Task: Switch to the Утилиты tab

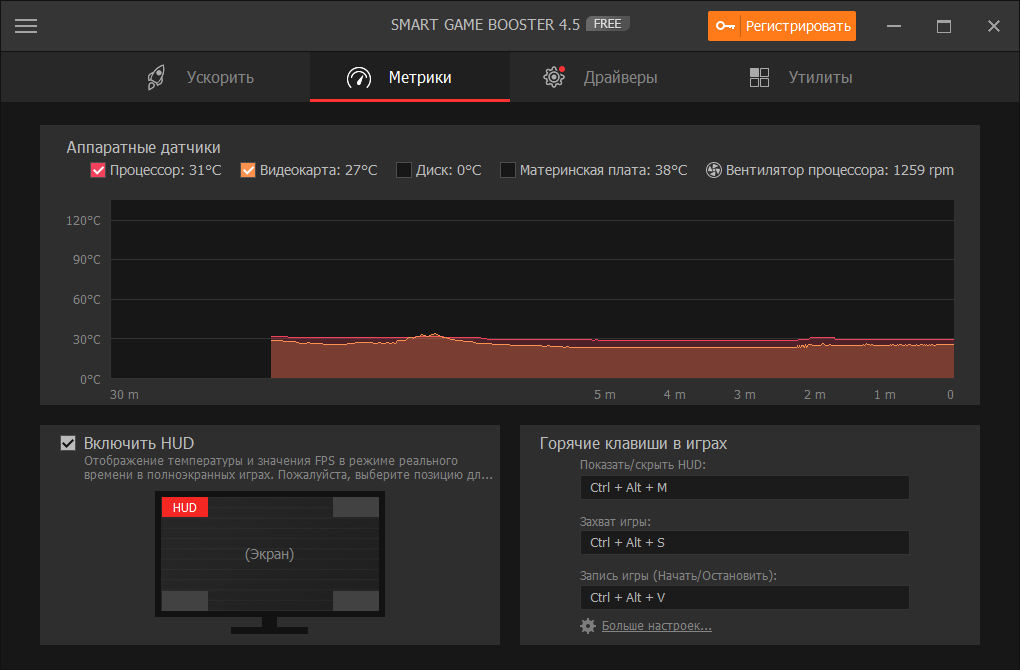Action: pyautogui.click(x=801, y=77)
